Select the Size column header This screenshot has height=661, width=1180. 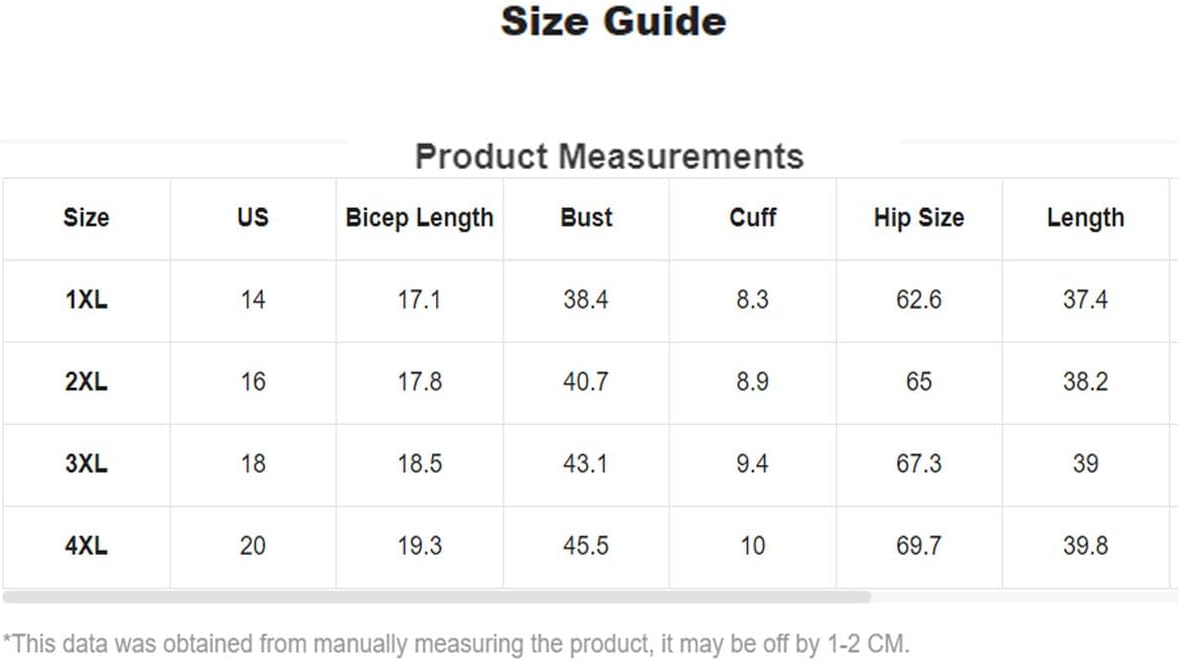(87, 218)
